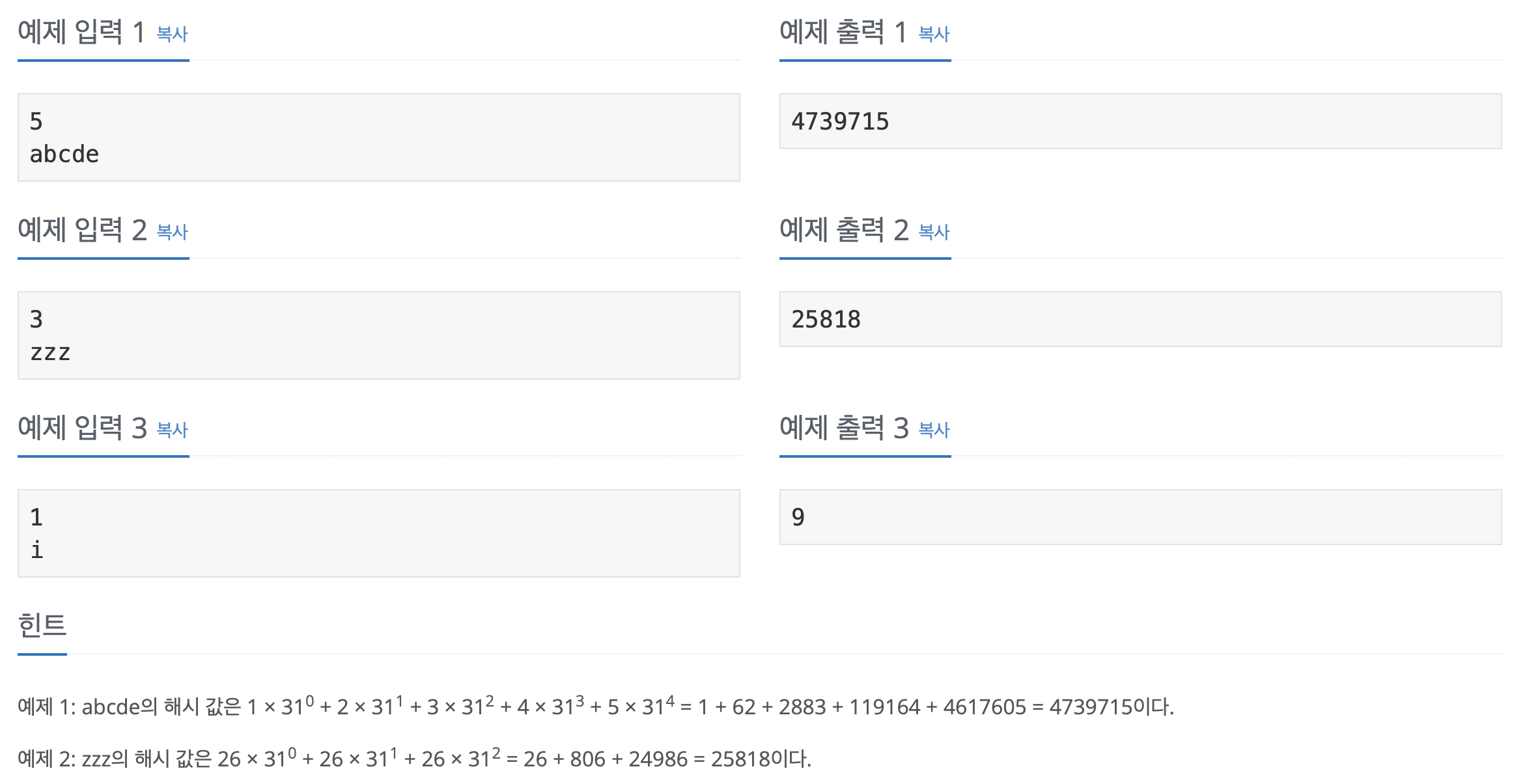
Task: Click 복사 to copy 예제 입력 3
Action: (x=171, y=431)
